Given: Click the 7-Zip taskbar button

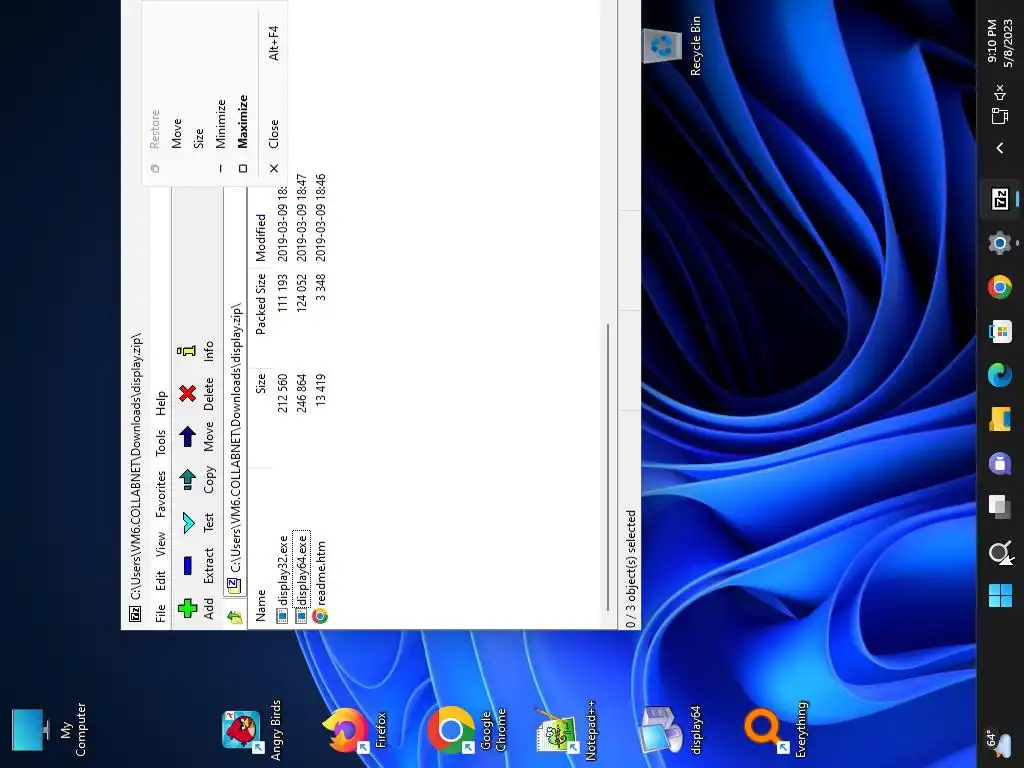Looking at the screenshot, I should (1000, 199).
